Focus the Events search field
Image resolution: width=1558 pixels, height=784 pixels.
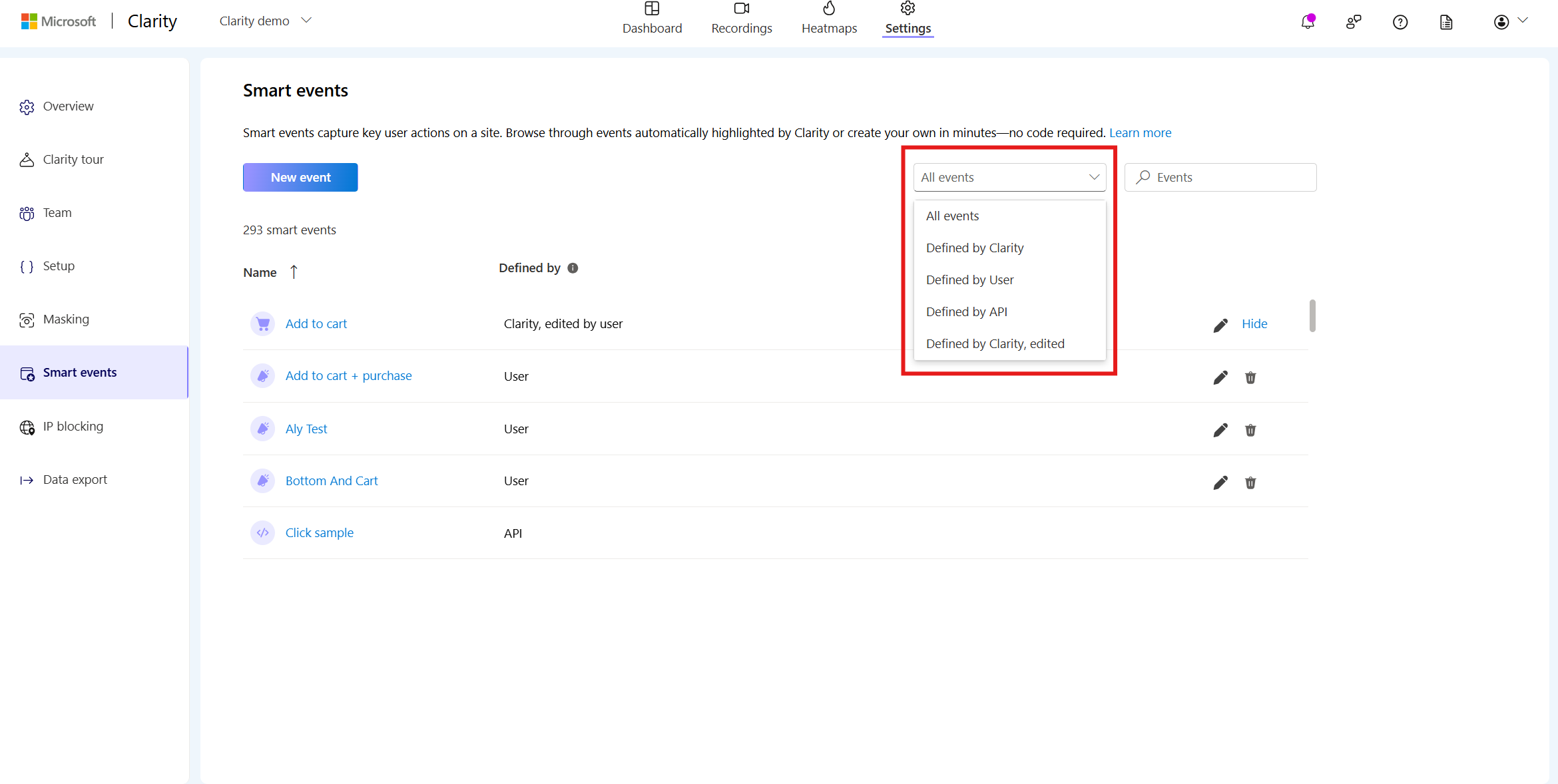point(1220,177)
